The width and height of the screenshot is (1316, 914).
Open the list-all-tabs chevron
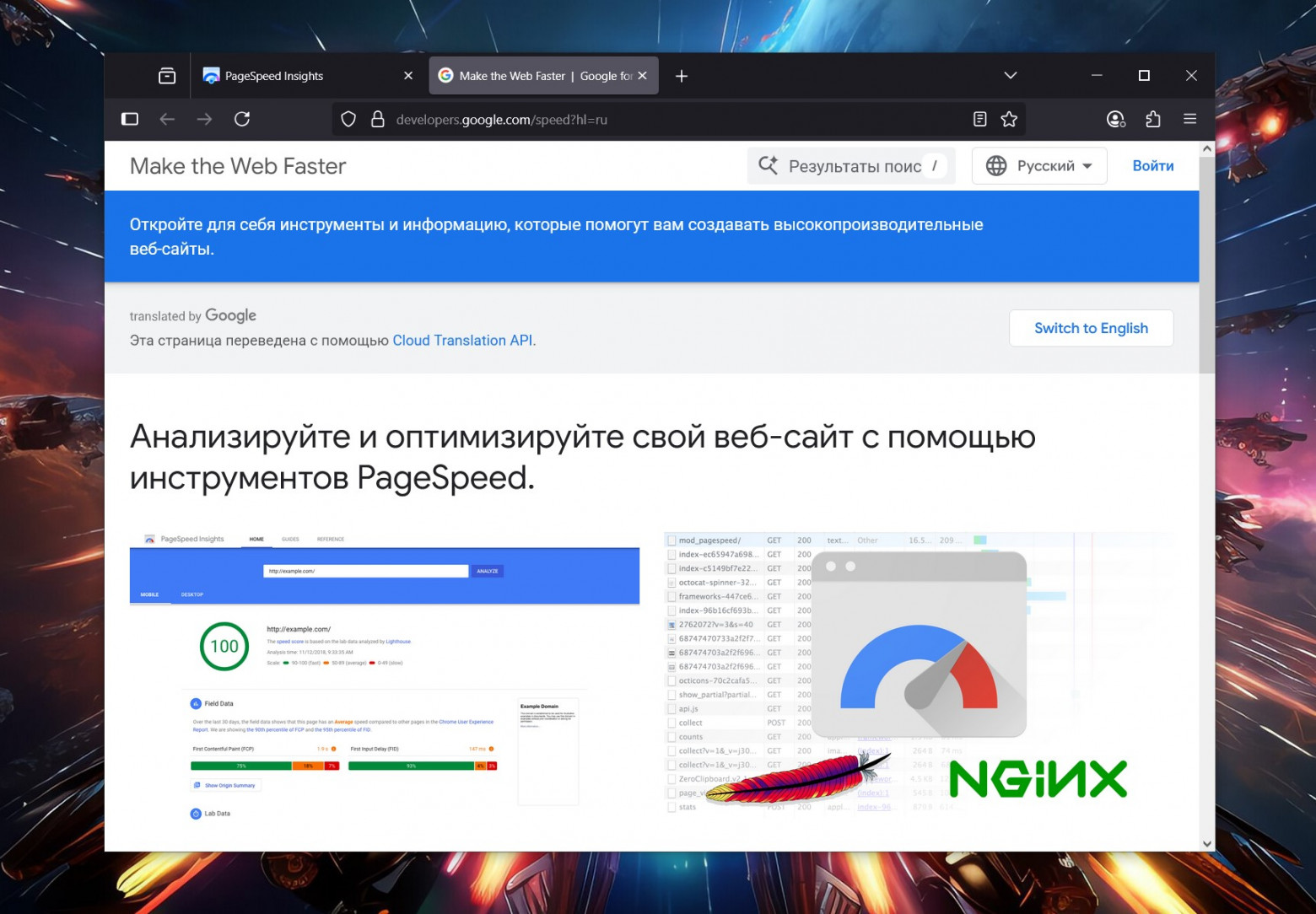coord(1010,75)
